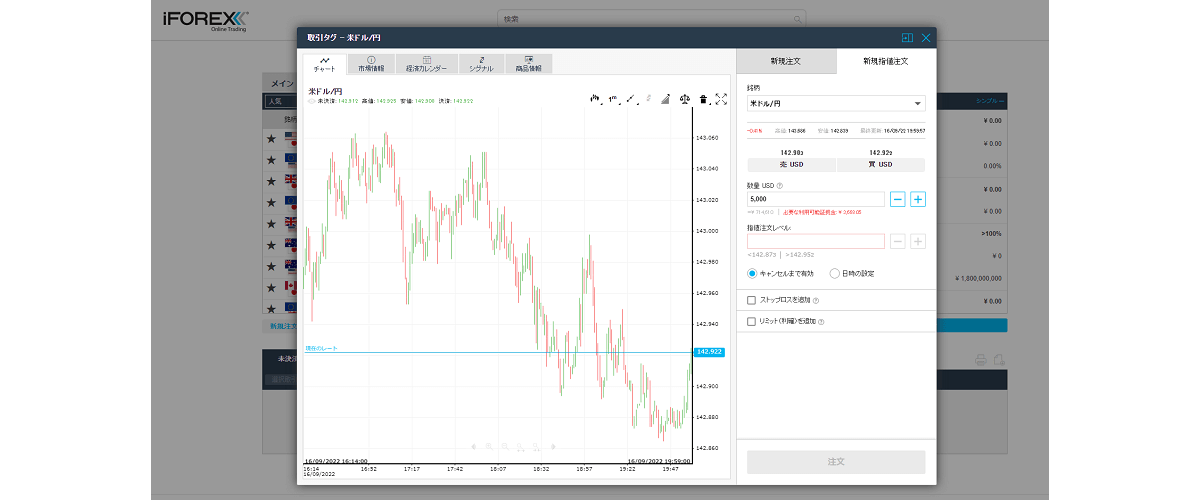
Task: Expand the chart to fullscreen
Action: click(x=721, y=98)
